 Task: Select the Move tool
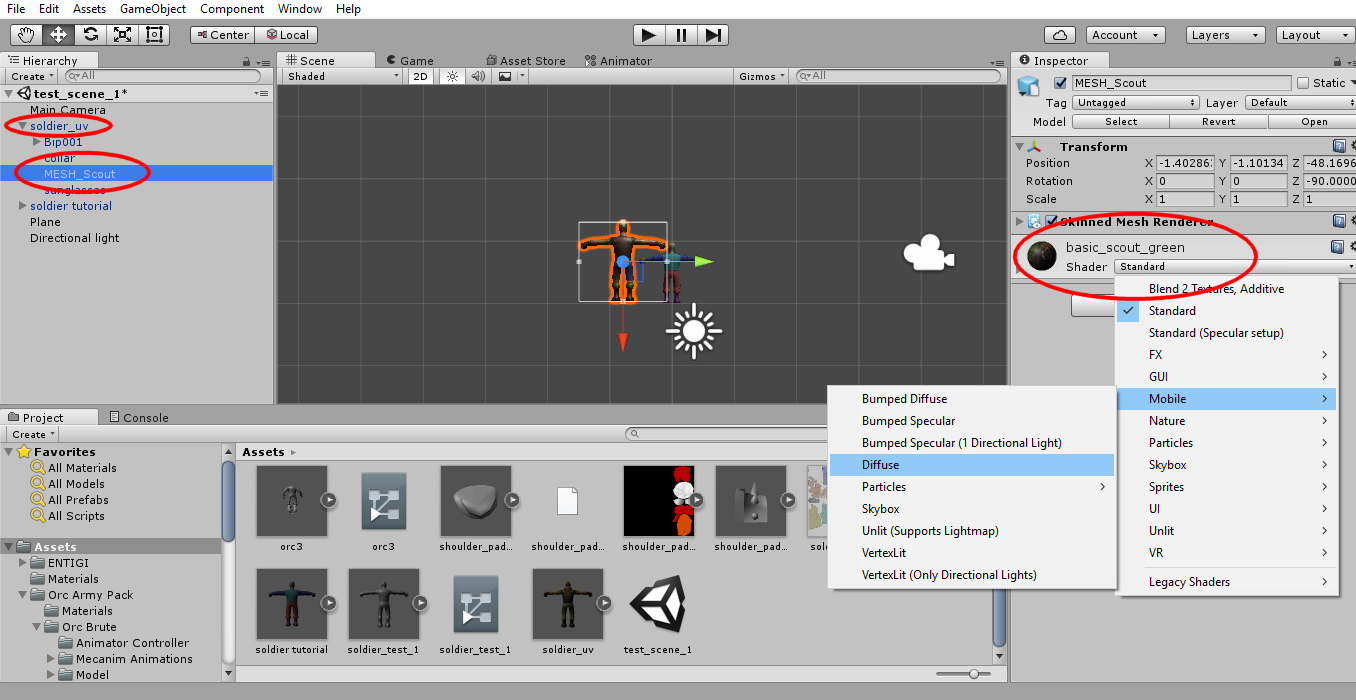click(57, 34)
